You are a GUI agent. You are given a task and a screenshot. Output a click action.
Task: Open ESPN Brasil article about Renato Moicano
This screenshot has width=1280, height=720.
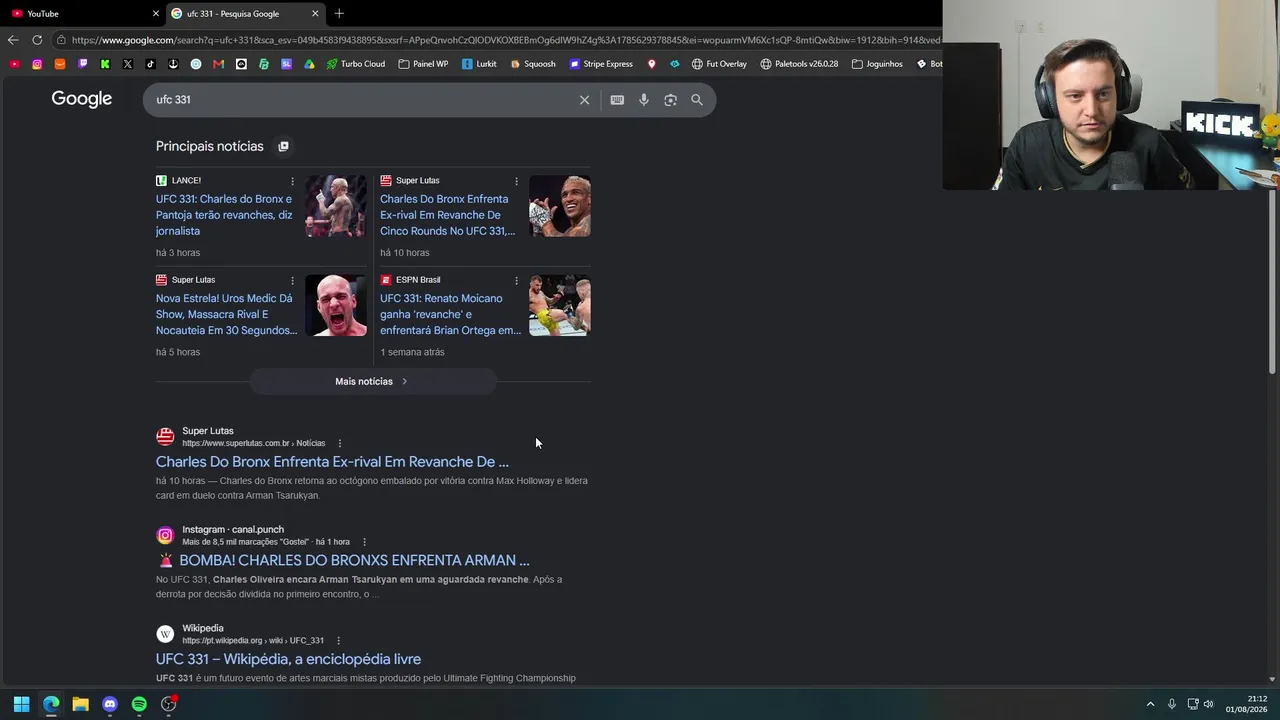450,314
